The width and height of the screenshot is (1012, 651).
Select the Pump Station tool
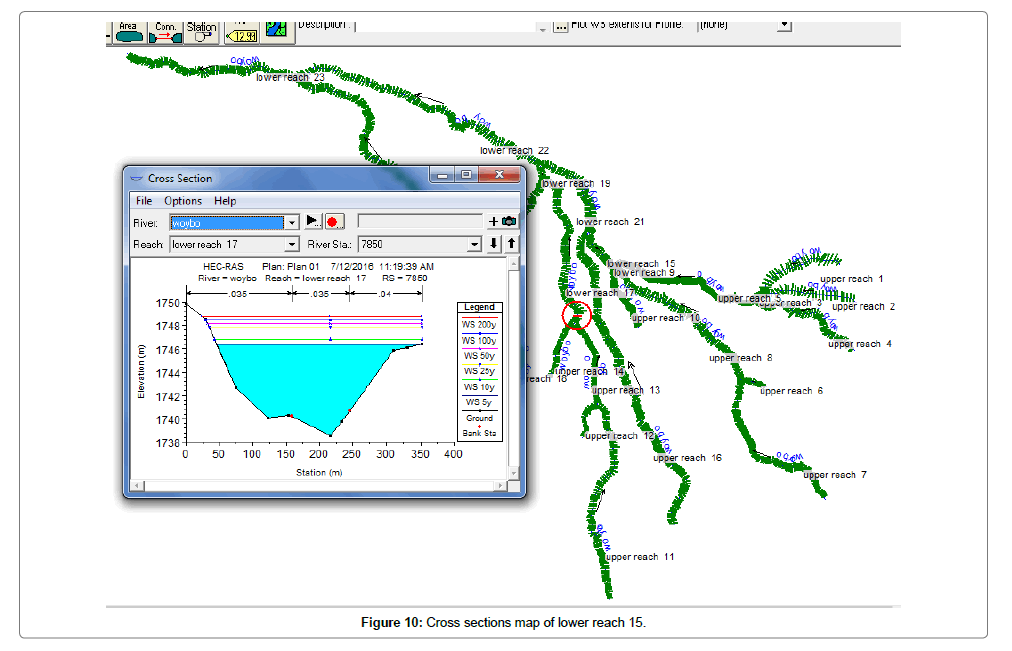202,32
